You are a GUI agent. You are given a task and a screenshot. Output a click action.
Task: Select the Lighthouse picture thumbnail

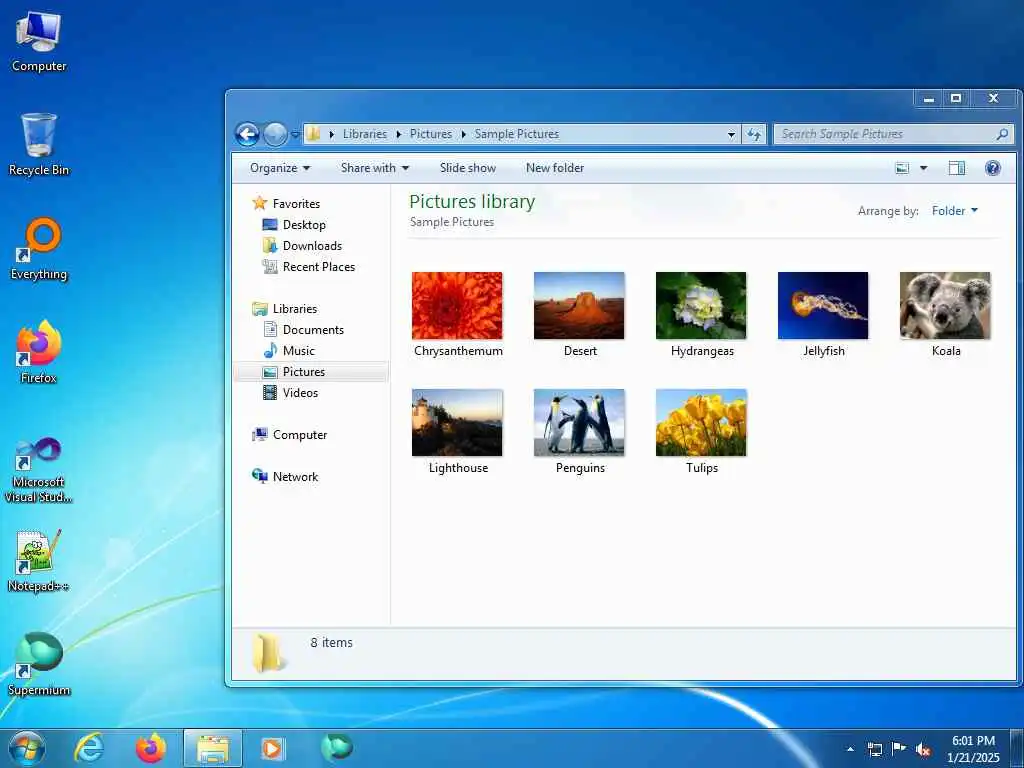pyautogui.click(x=457, y=423)
